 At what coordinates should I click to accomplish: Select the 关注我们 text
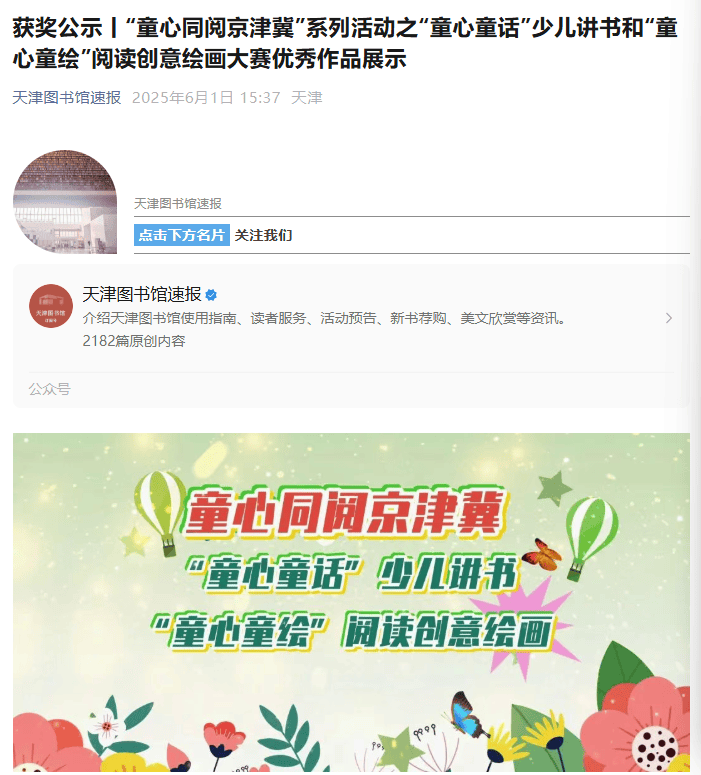[263, 235]
